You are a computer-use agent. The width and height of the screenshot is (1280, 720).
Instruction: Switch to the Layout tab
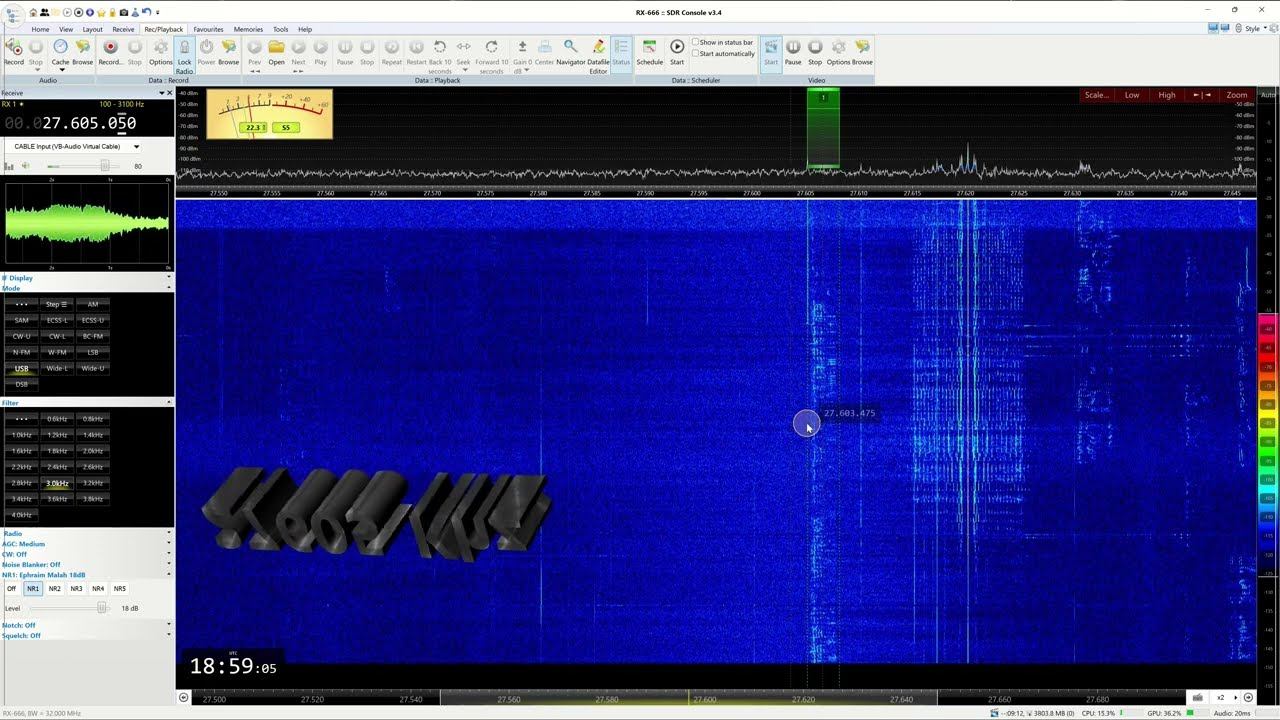point(92,29)
